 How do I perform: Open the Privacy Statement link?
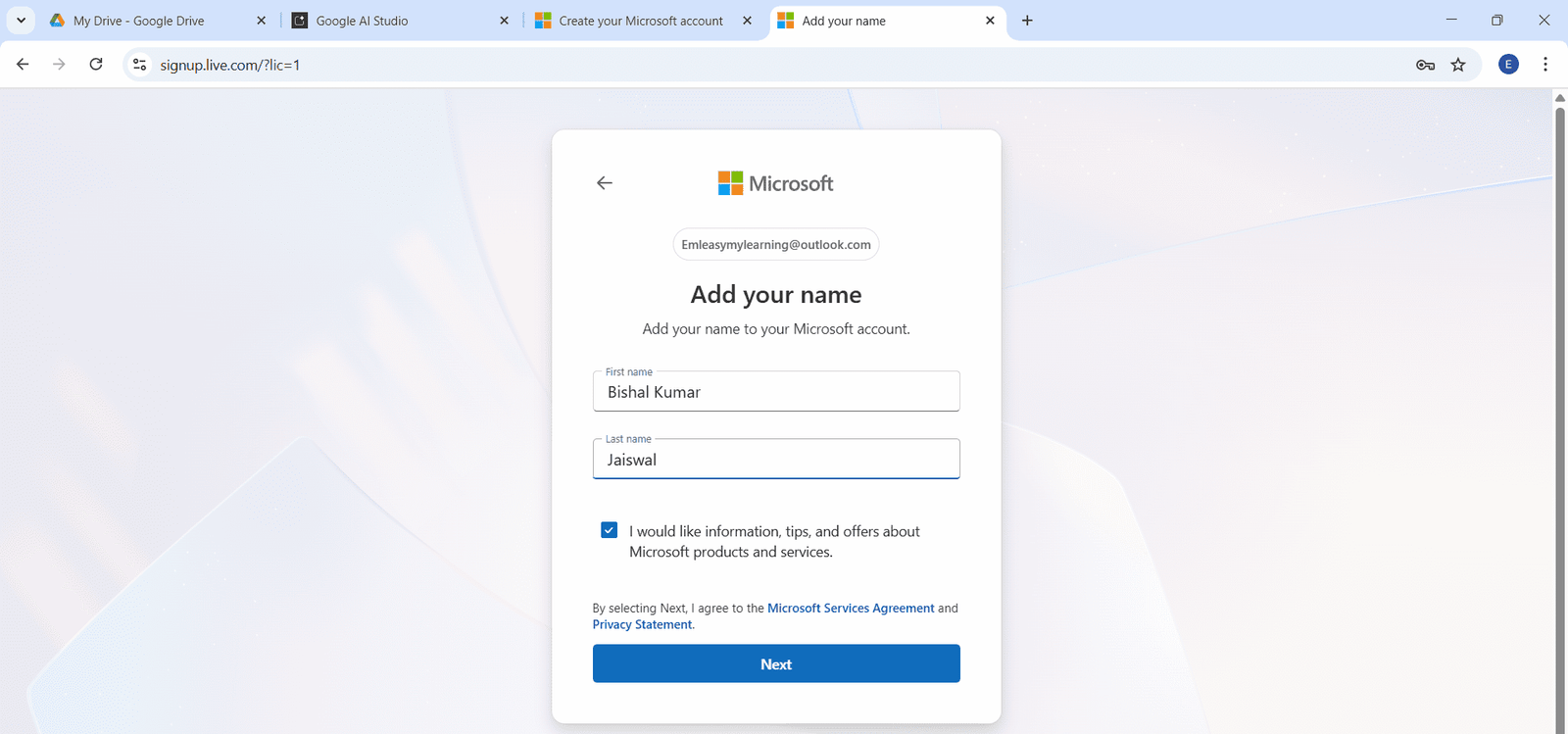[642, 625]
